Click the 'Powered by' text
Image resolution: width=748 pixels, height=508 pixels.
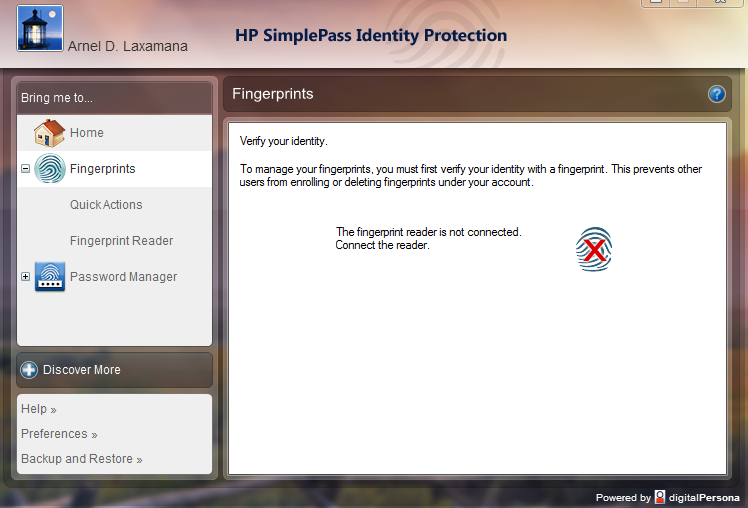point(623,498)
